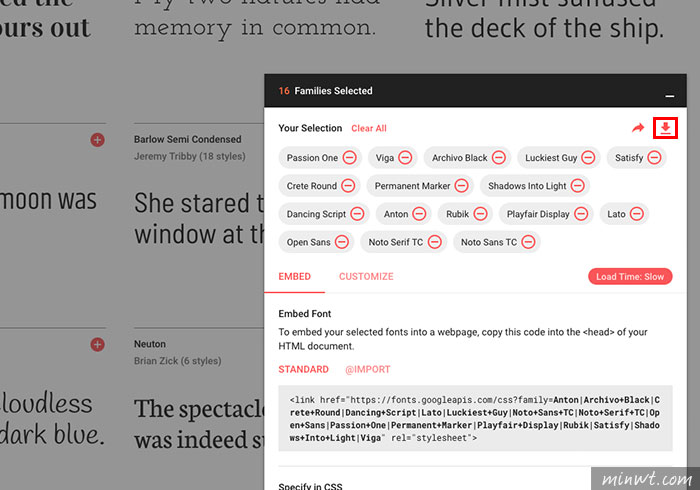
Task: Open the Barlow Semi Condensed font title
Action: point(188,139)
